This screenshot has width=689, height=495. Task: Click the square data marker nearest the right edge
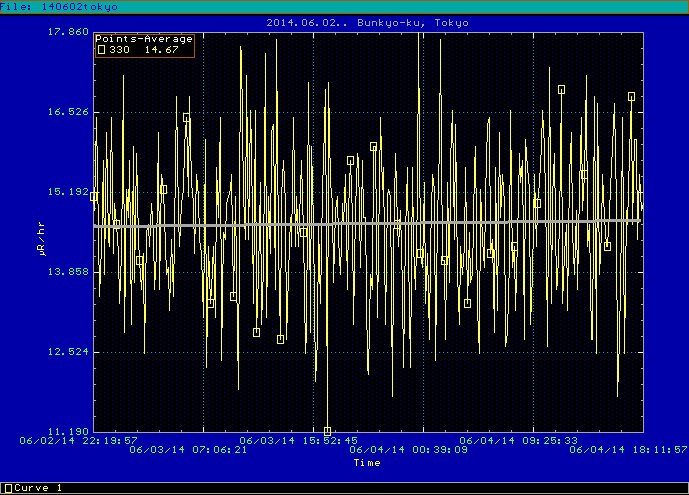click(x=631, y=97)
